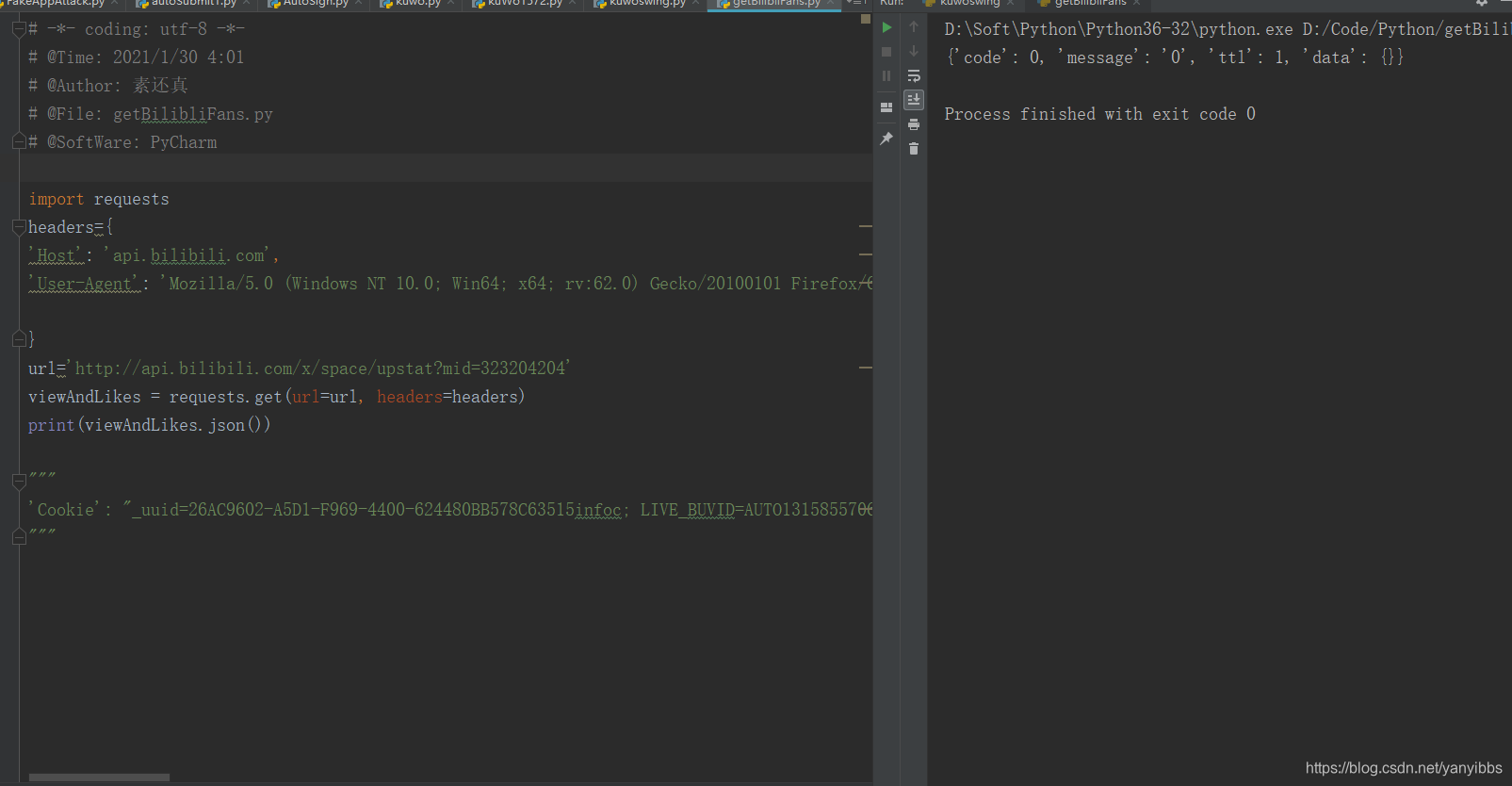Click the 'viewAndLikes = requests.get' line
This screenshot has width=1512, height=786.
coord(277,397)
